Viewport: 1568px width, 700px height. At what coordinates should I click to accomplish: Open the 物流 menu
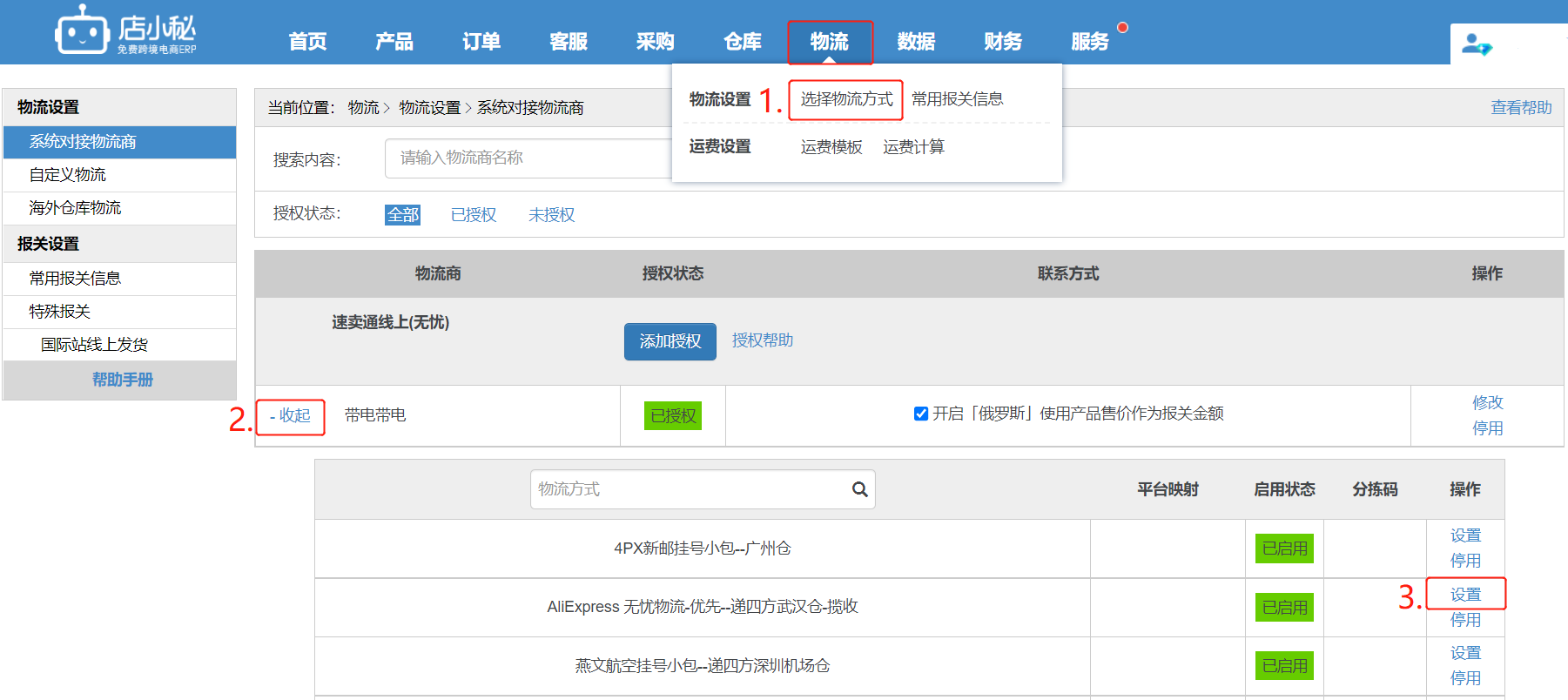point(830,42)
